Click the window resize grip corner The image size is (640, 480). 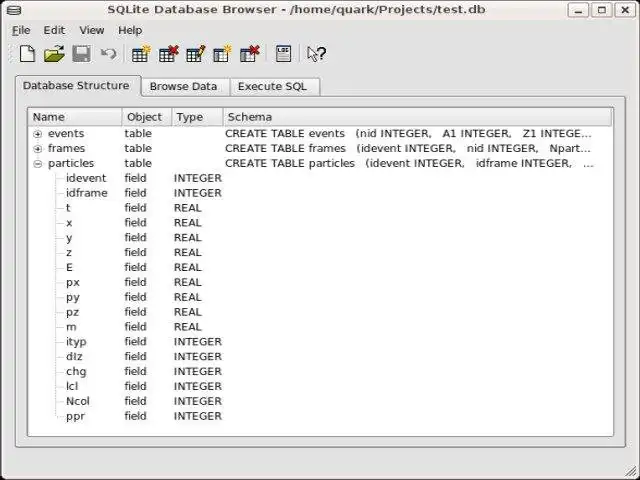coord(631,471)
